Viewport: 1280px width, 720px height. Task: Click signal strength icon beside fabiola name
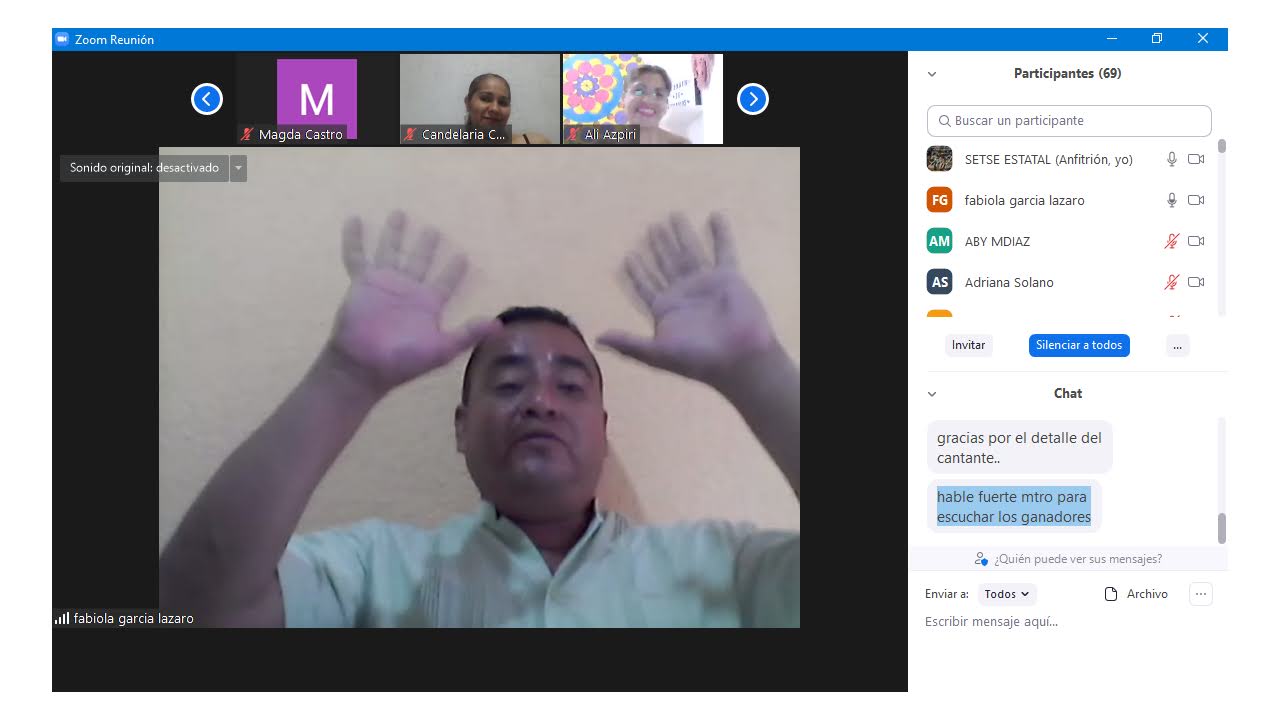click(62, 619)
